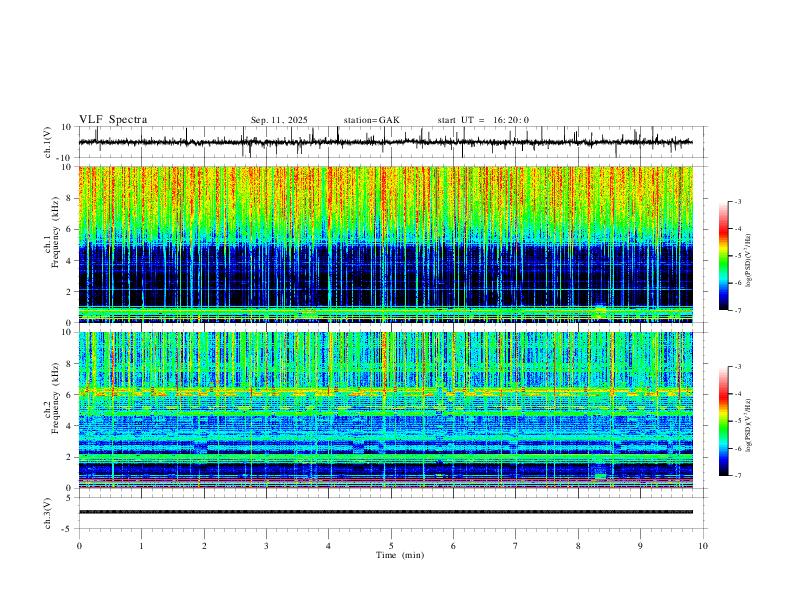Click the ch.1 log(PSD) colorbar label

pos(748,261)
